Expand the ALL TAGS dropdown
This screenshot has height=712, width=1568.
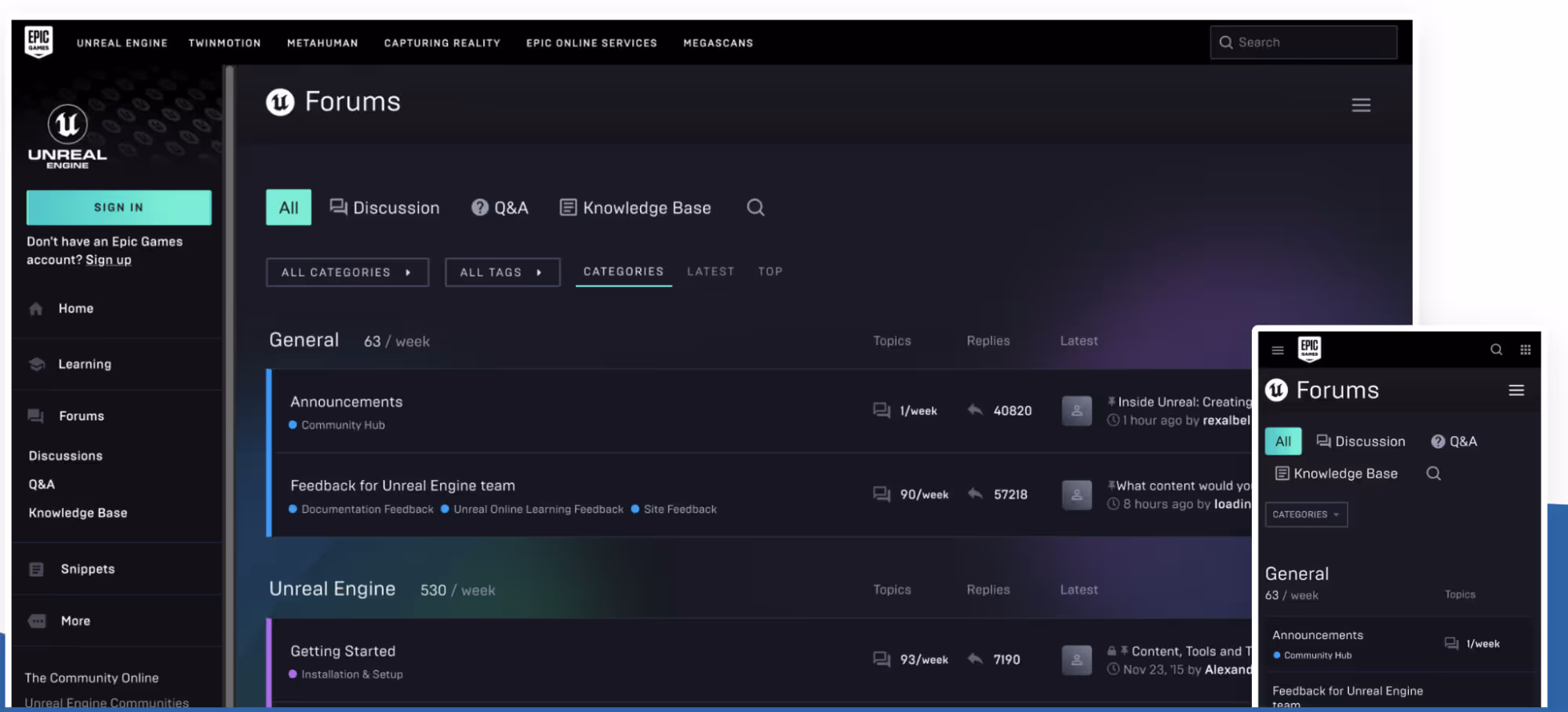503,272
